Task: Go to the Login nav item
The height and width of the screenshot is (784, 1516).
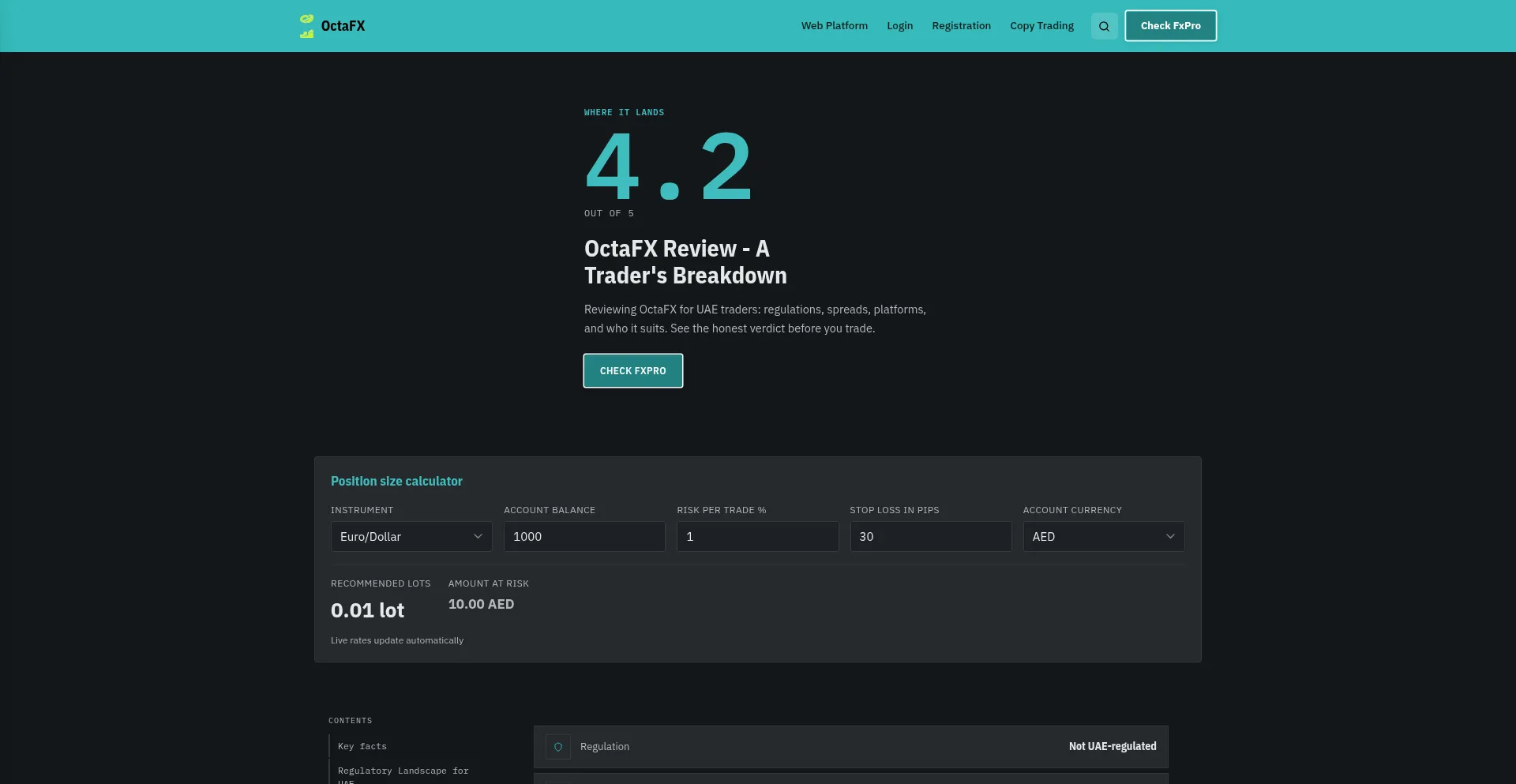Action: pos(900,26)
